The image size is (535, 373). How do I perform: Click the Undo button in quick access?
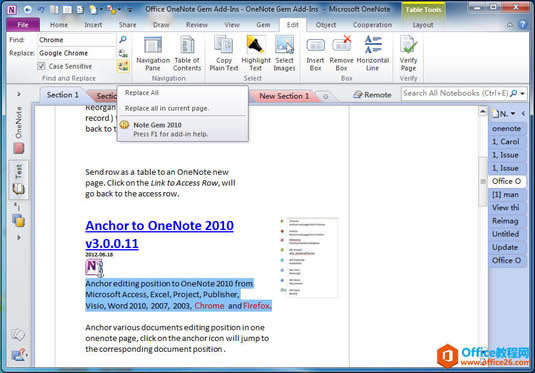pos(41,10)
